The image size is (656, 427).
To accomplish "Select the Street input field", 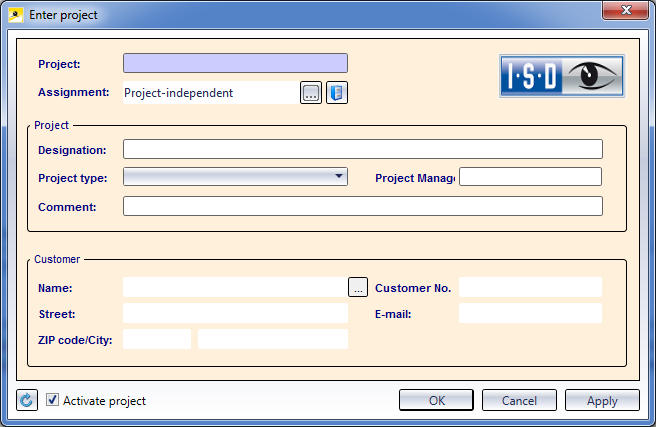I will [235, 313].
